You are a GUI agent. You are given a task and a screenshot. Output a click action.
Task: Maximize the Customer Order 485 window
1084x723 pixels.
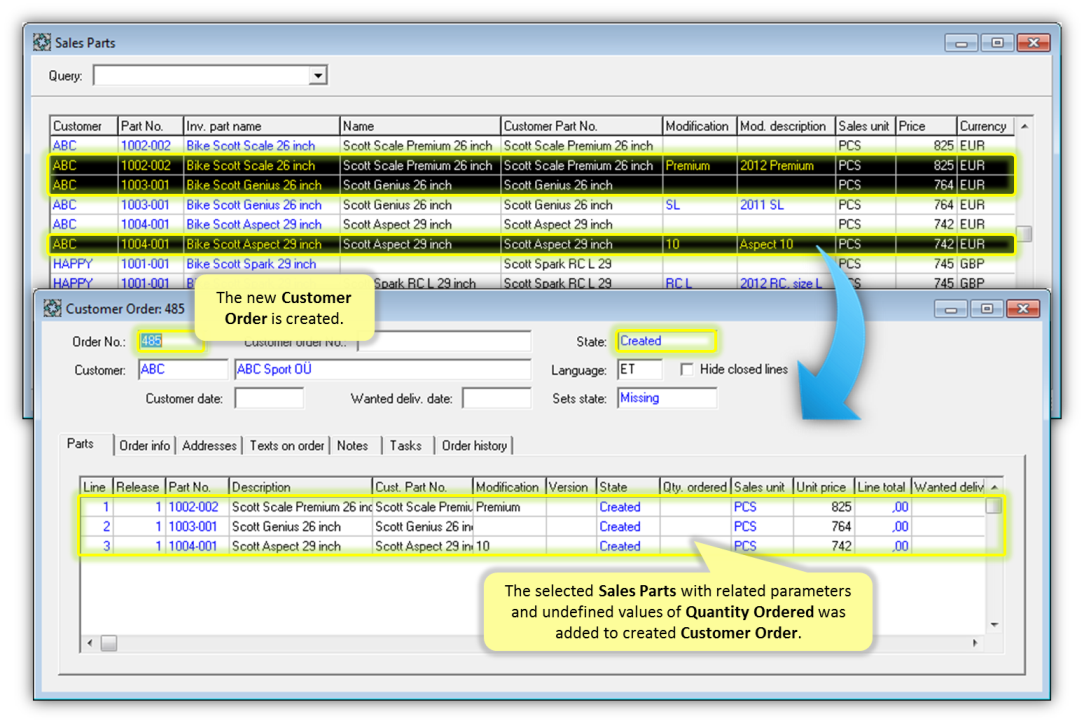[x=987, y=309]
